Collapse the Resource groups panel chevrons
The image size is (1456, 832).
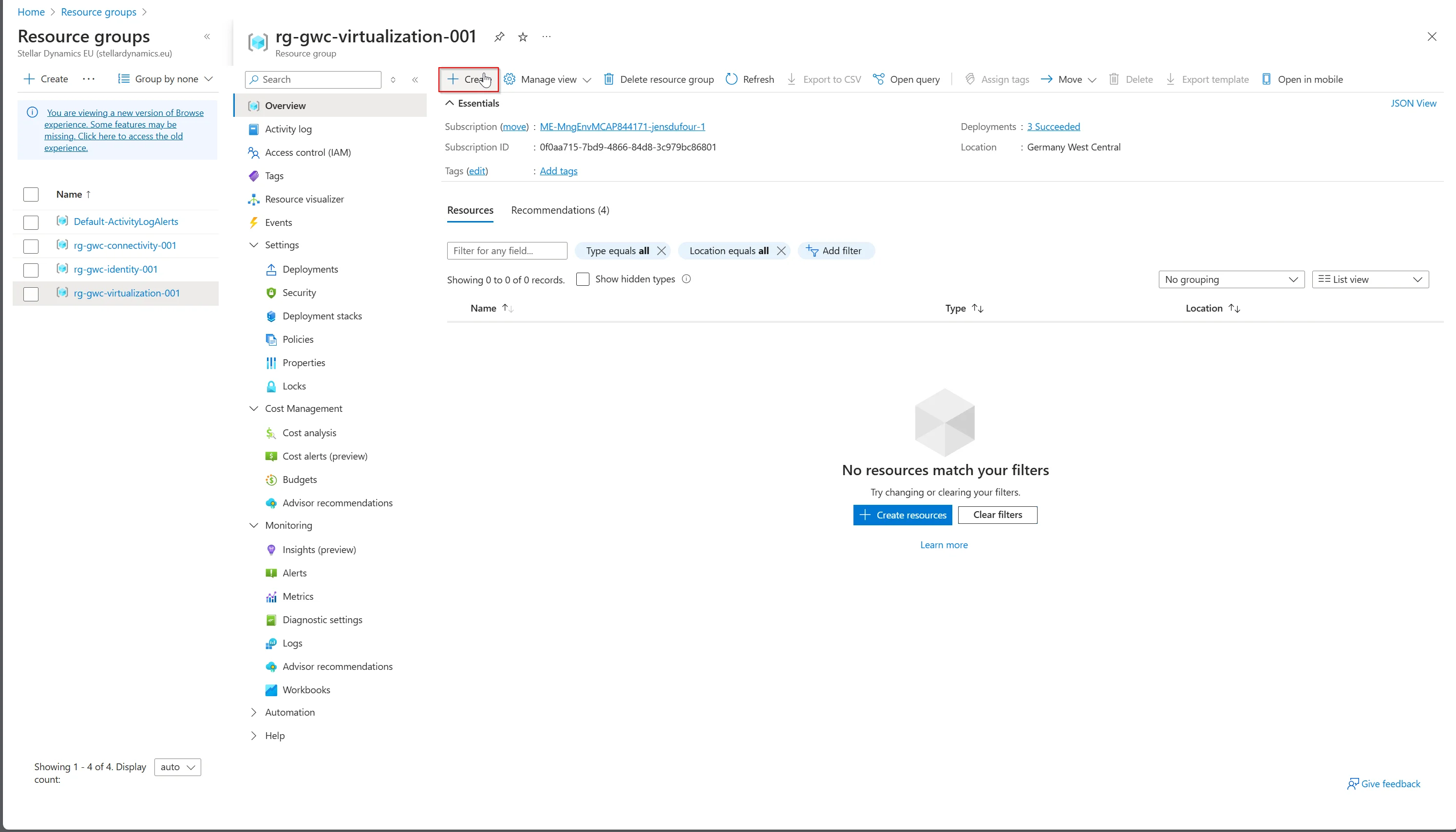click(207, 37)
